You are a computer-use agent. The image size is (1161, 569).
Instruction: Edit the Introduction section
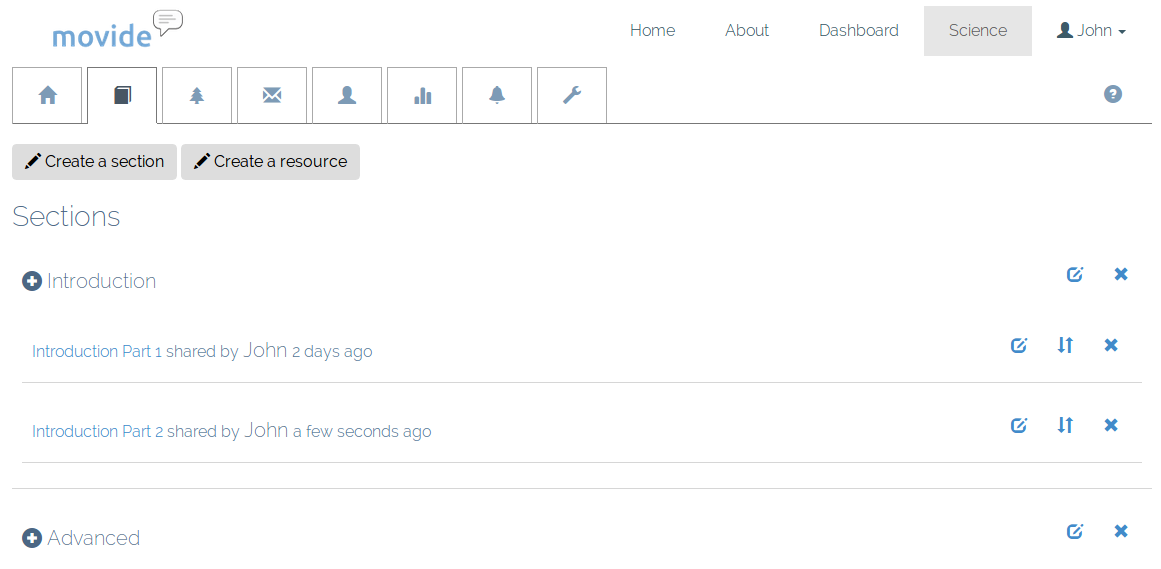[1075, 274]
